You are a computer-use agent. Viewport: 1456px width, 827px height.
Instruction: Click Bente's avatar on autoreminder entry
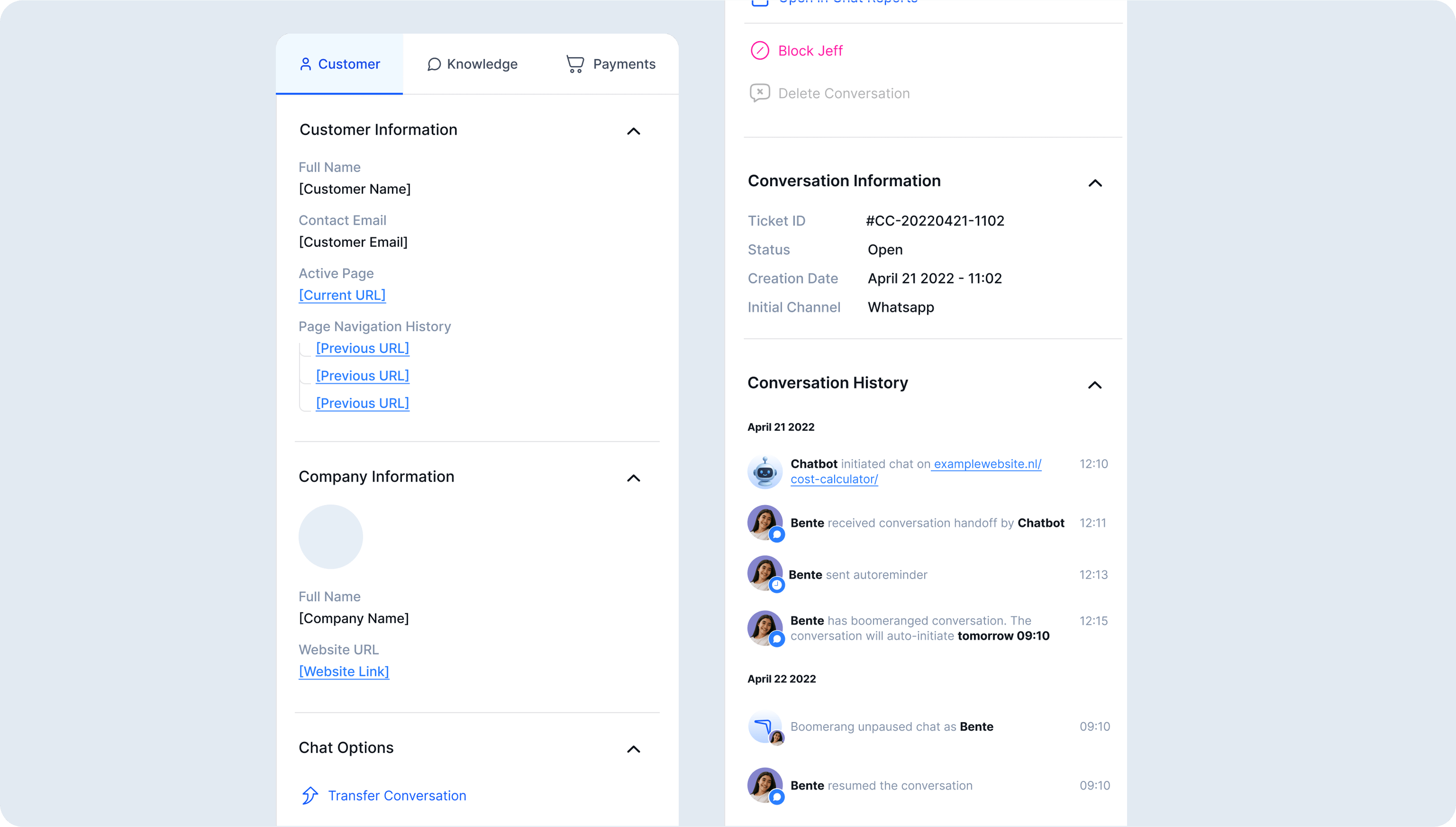(765, 573)
